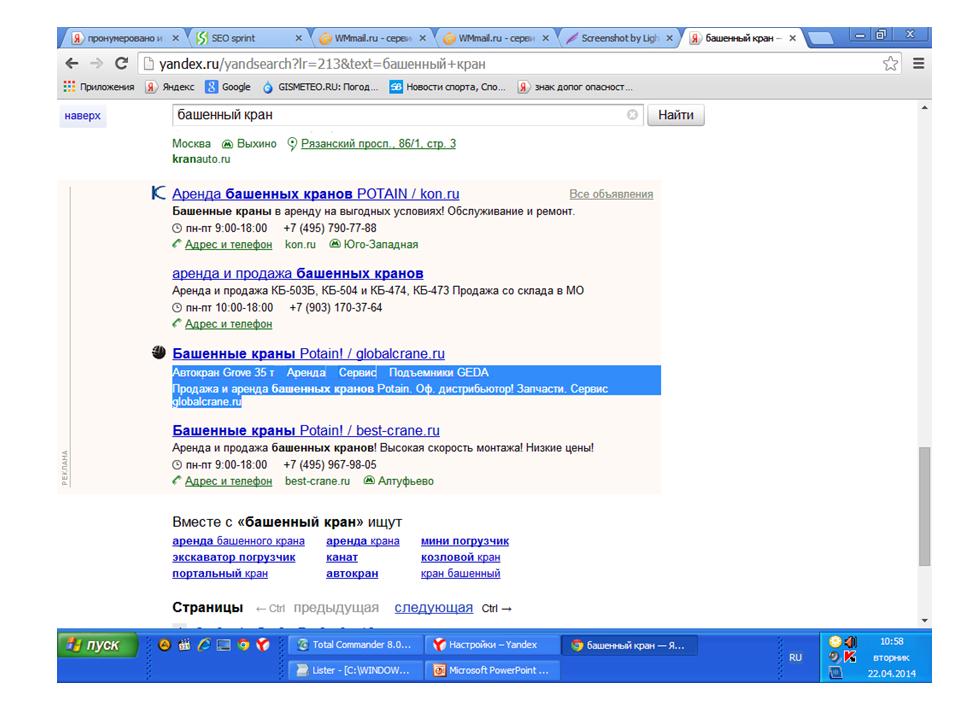Viewport: 960px width, 720px height.
Task: Switch to the first WMmail.ru tab
Action: point(372,38)
